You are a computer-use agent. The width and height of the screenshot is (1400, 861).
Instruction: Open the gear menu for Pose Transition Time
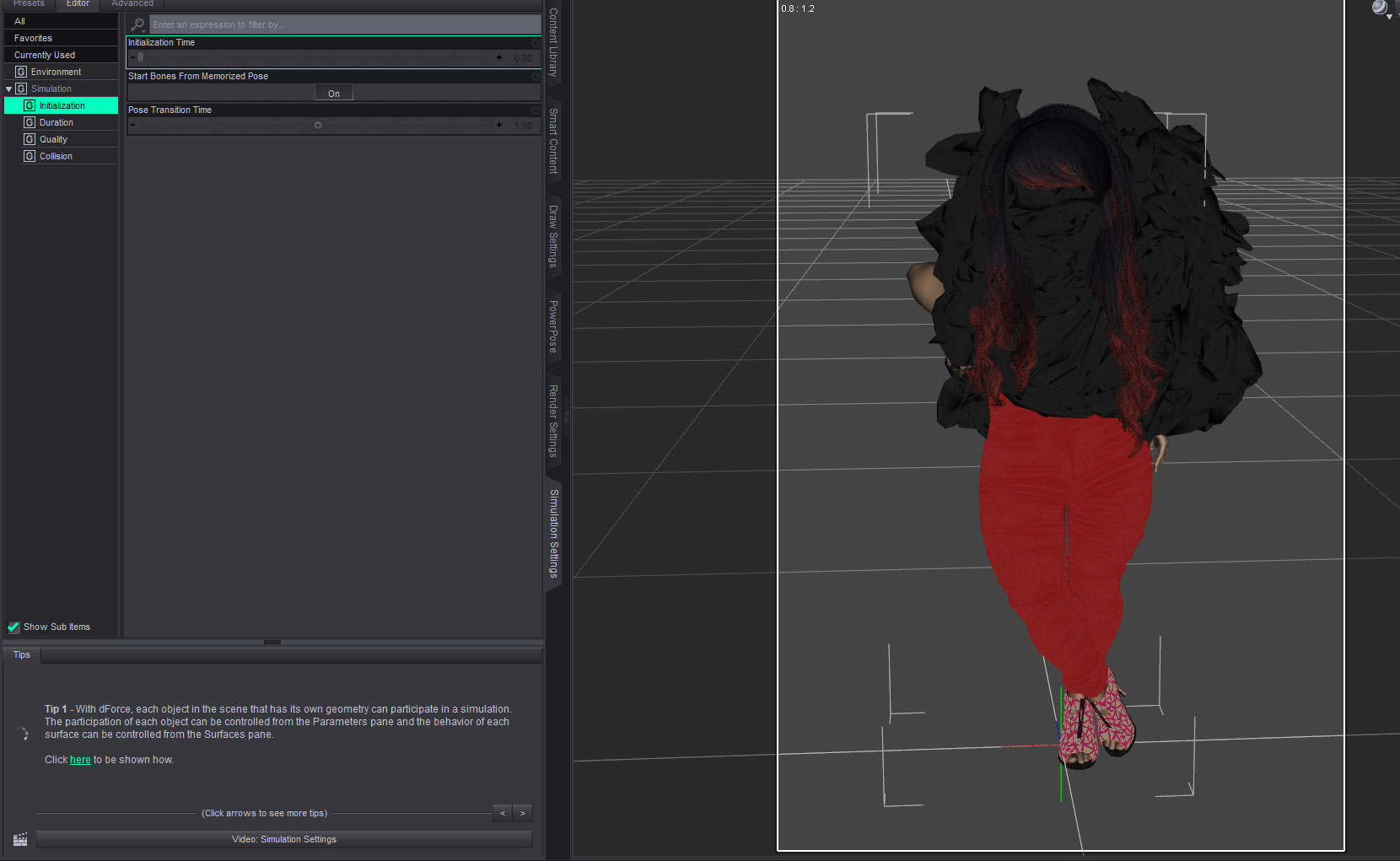tap(536, 110)
